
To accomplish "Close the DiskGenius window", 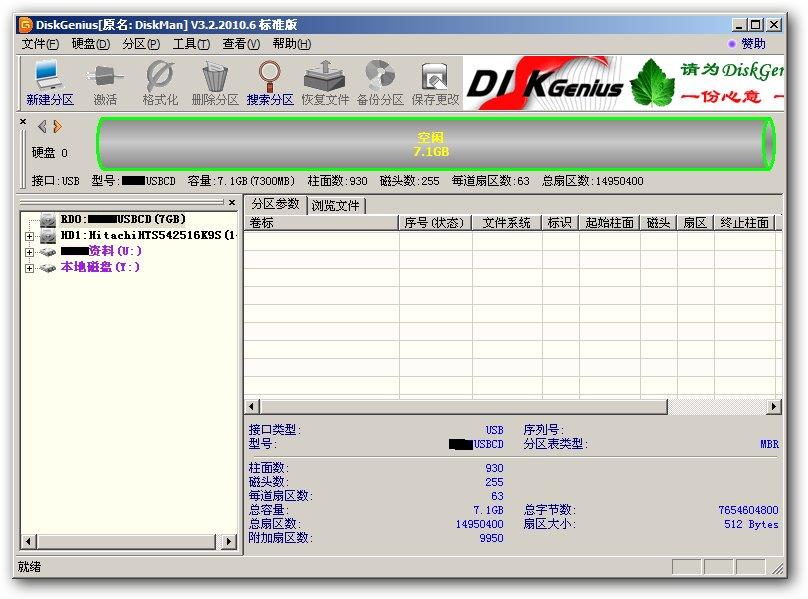I will tap(774, 25).
